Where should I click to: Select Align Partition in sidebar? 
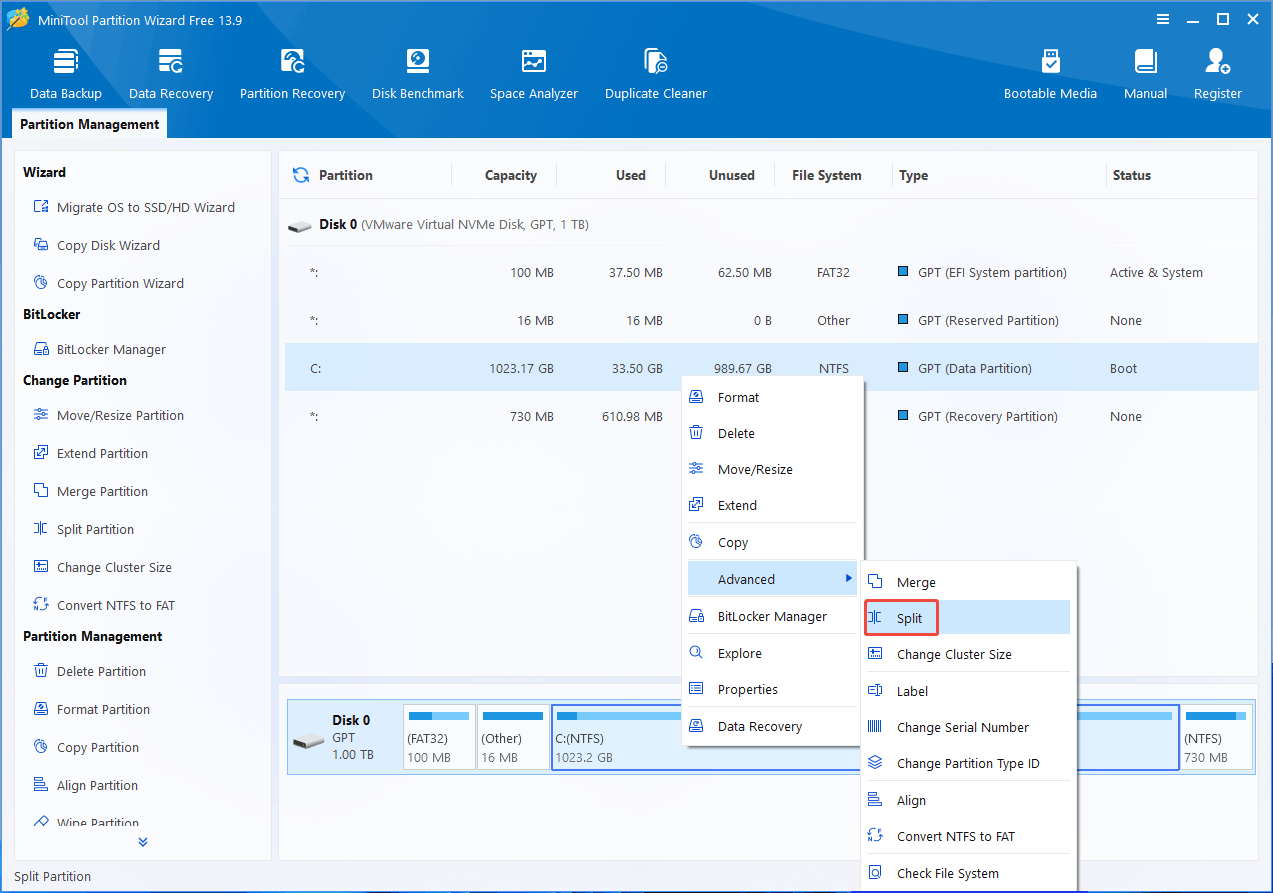pos(85,785)
